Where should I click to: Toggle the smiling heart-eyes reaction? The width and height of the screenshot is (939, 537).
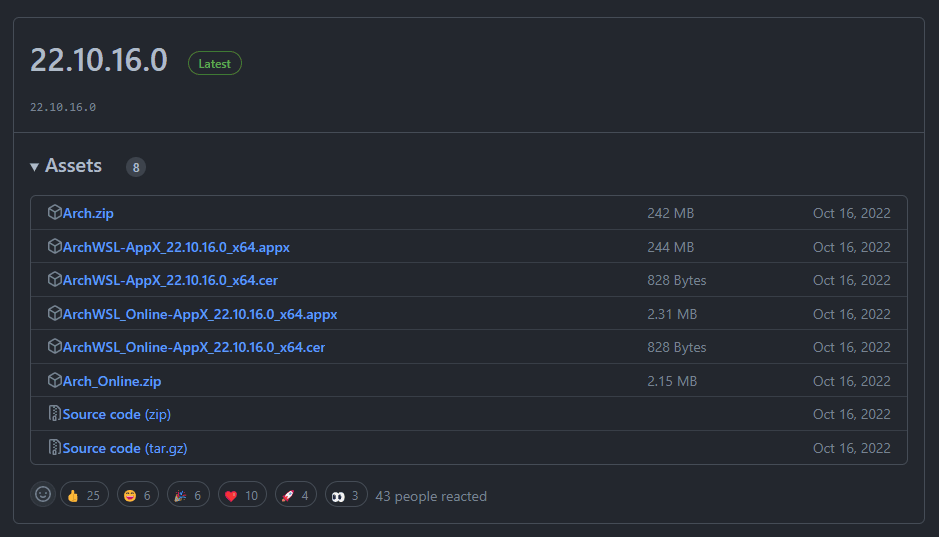point(137,495)
